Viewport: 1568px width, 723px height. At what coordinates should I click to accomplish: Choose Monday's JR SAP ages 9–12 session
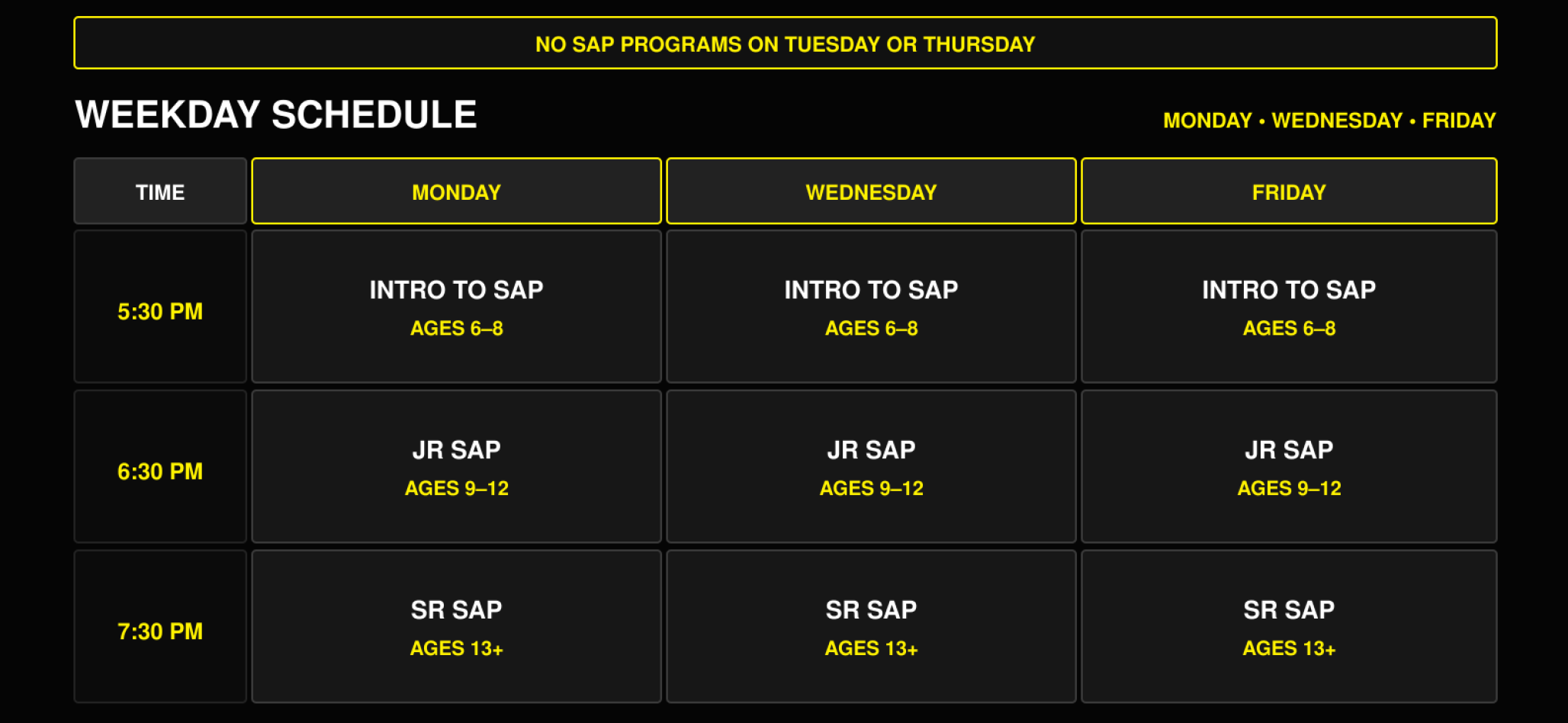click(x=456, y=467)
